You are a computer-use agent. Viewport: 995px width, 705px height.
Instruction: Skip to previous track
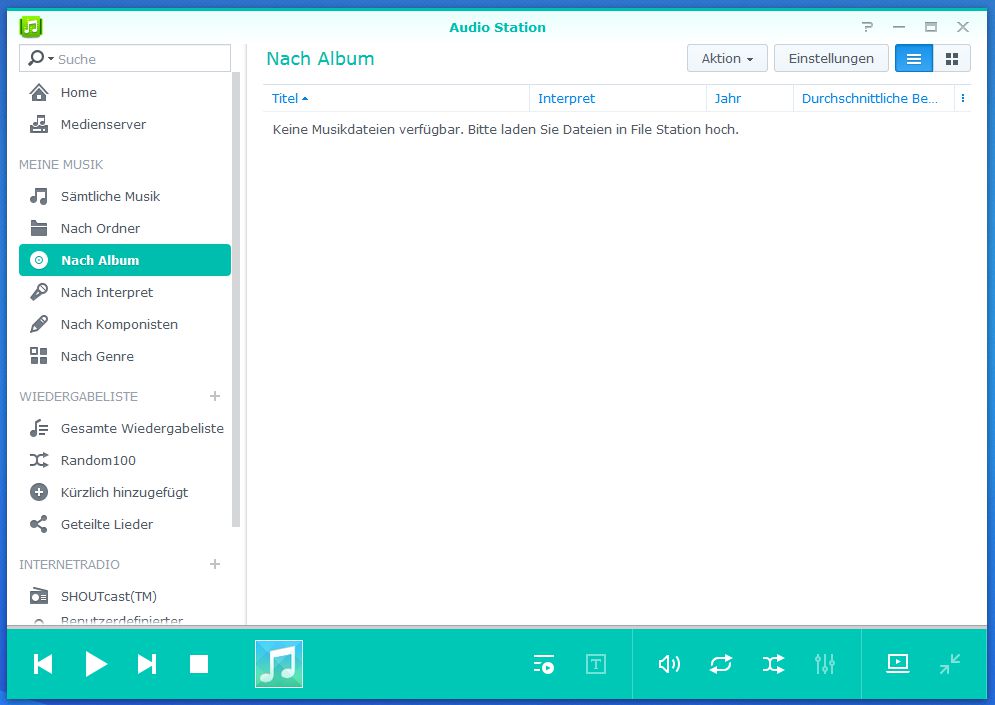tap(43, 664)
